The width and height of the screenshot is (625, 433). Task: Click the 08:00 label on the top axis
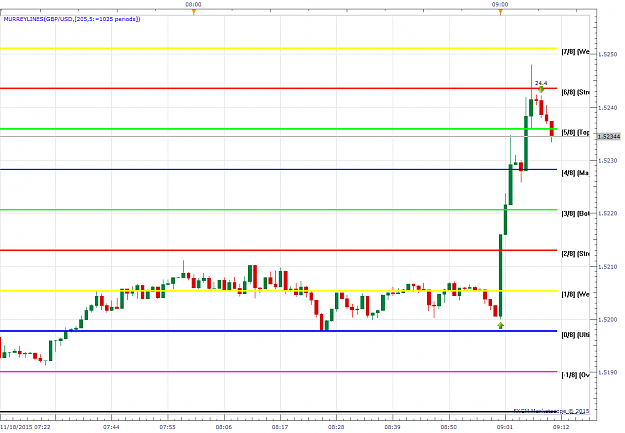point(193,4)
